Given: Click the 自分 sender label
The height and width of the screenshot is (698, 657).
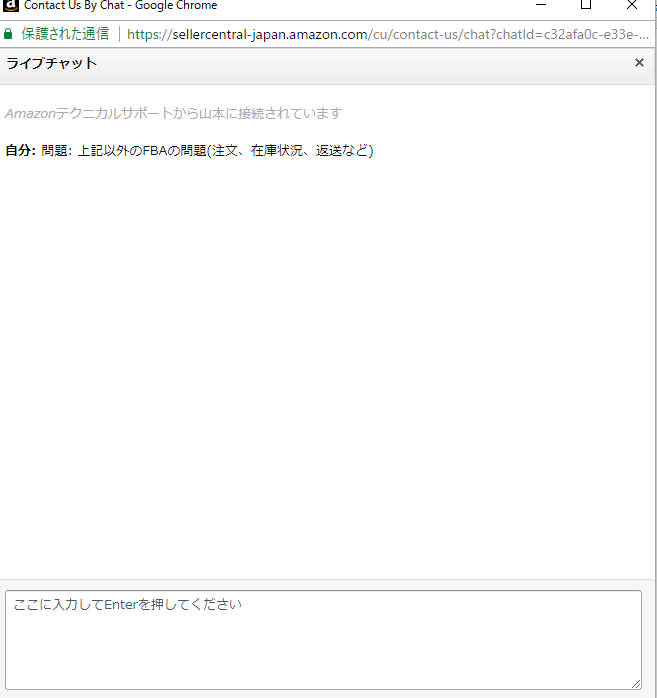Looking at the screenshot, I should tap(19, 151).
